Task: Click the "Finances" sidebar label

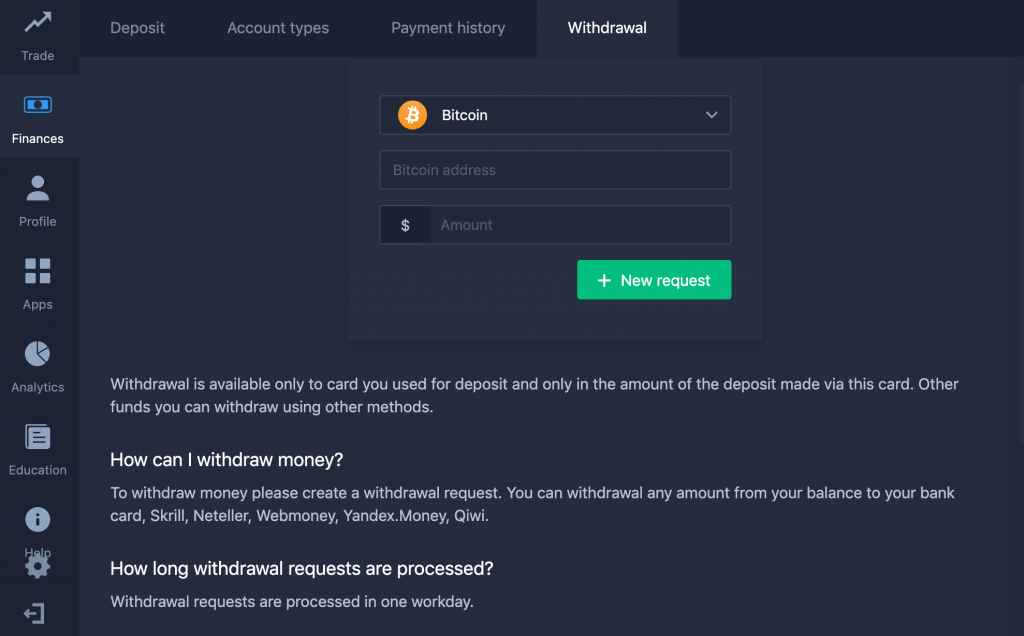Action: pyautogui.click(x=38, y=138)
